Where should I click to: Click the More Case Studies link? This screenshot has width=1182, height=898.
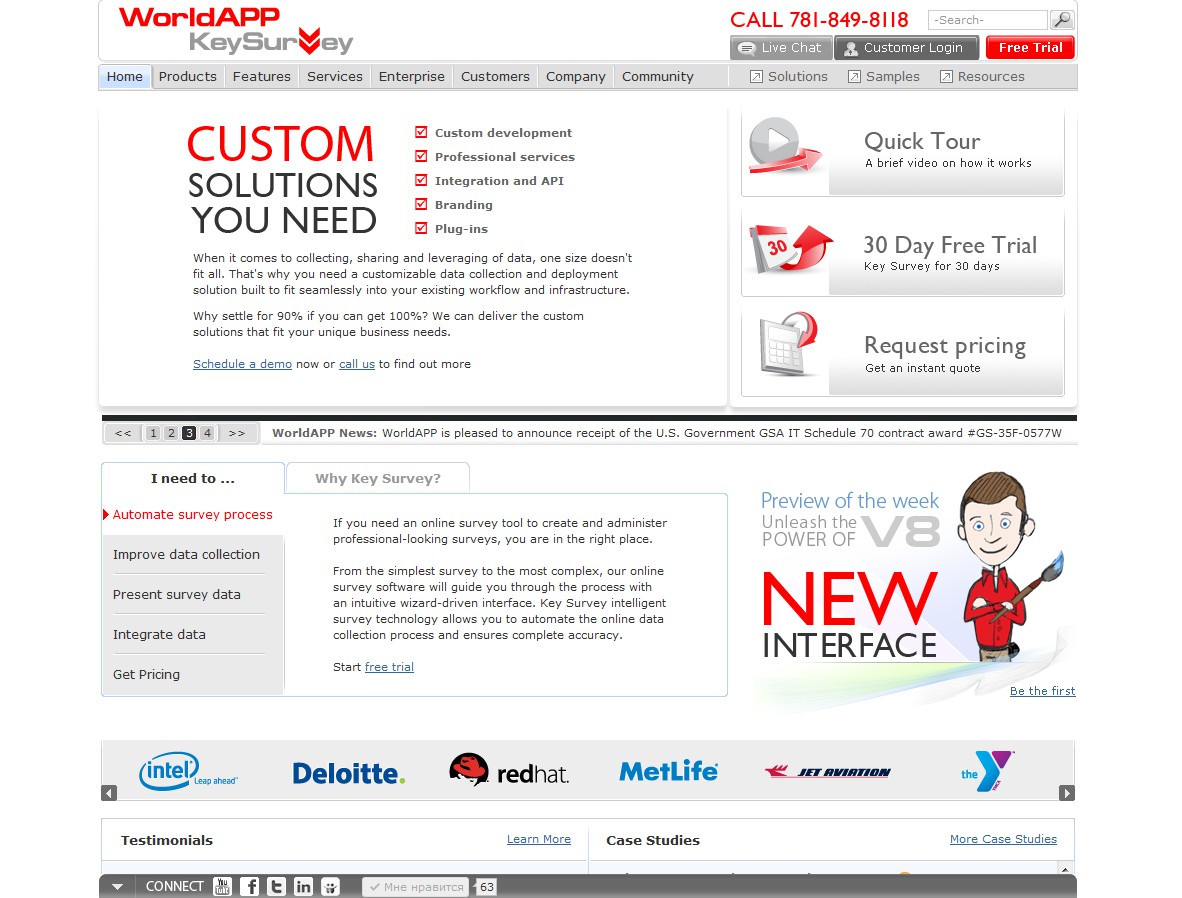tap(1003, 839)
